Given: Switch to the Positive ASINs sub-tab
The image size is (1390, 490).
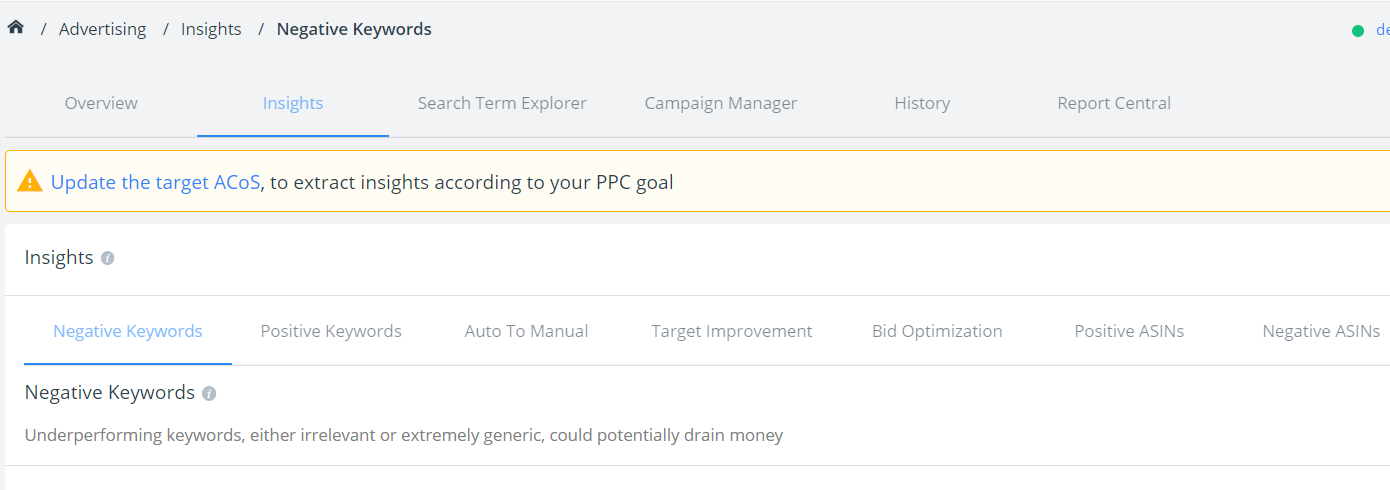Looking at the screenshot, I should pos(1129,331).
